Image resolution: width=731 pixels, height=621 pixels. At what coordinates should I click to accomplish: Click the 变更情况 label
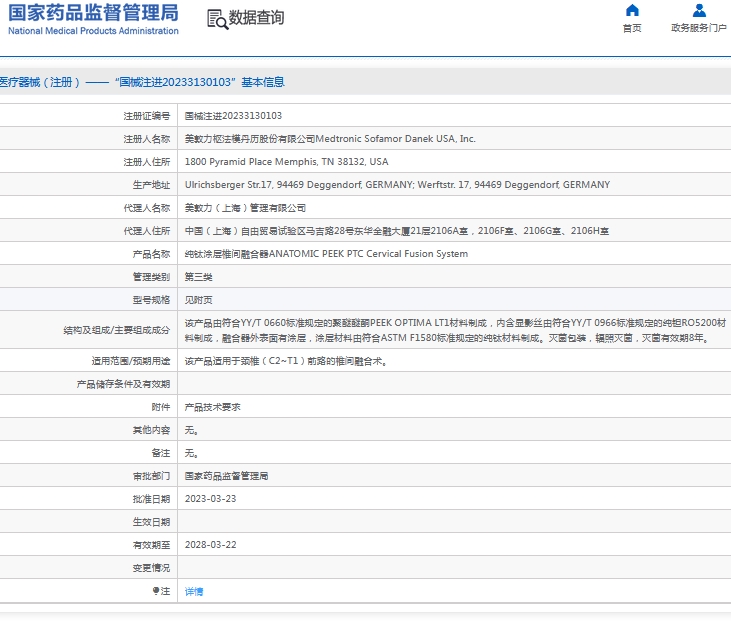tap(151, 568)
